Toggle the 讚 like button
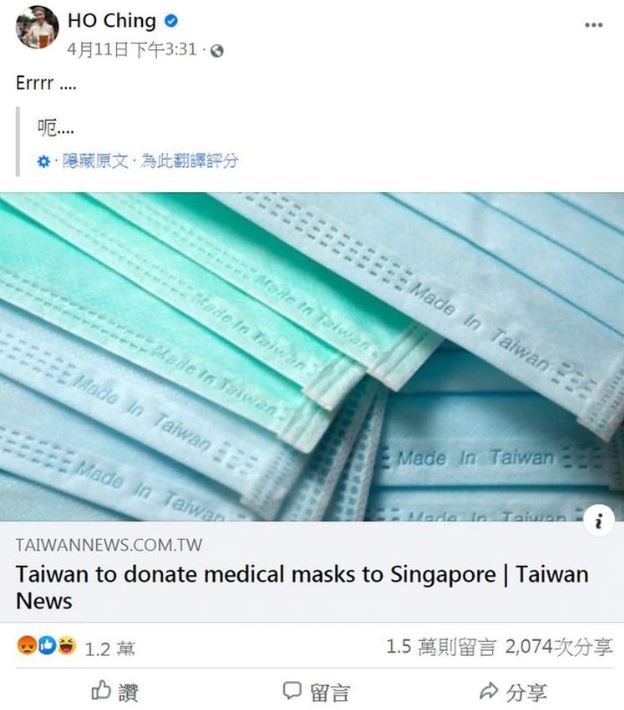Viewport: 624px width, 710px height. click(x=115, y=691)
